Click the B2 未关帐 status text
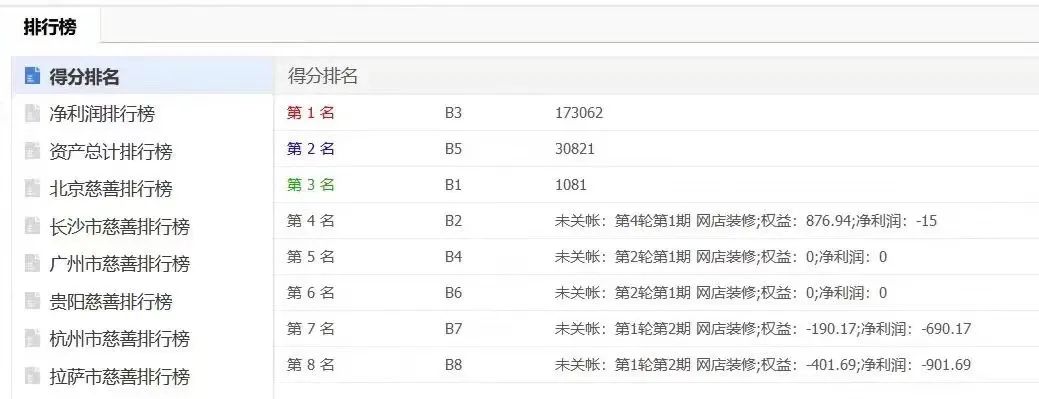 point(745,221)
